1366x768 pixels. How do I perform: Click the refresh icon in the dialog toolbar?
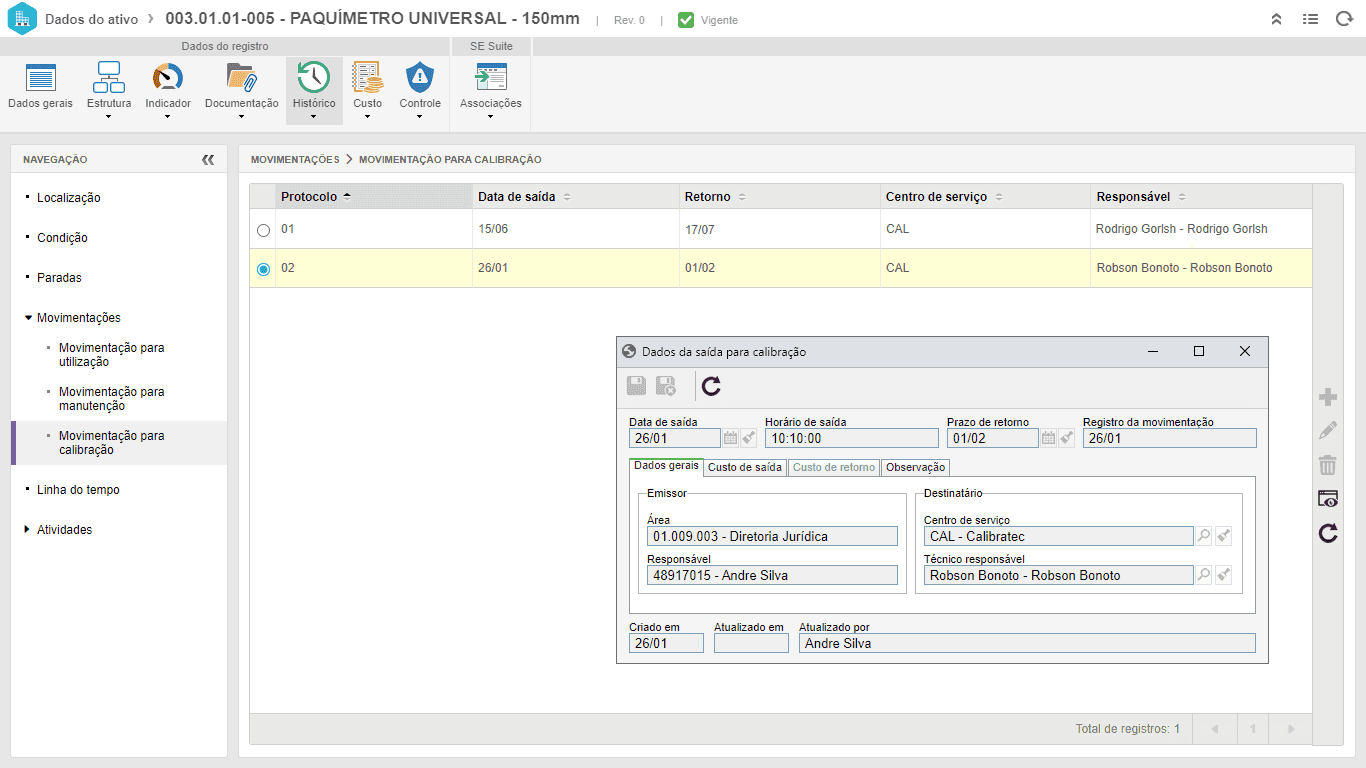pyautogui.click(x=711, y=386)
